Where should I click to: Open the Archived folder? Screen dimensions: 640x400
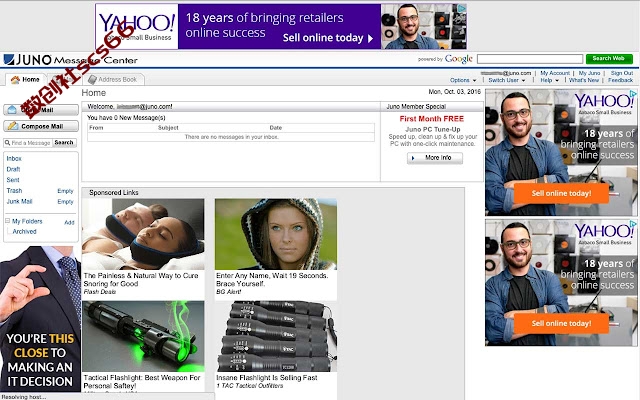click(x=24, y=231)
